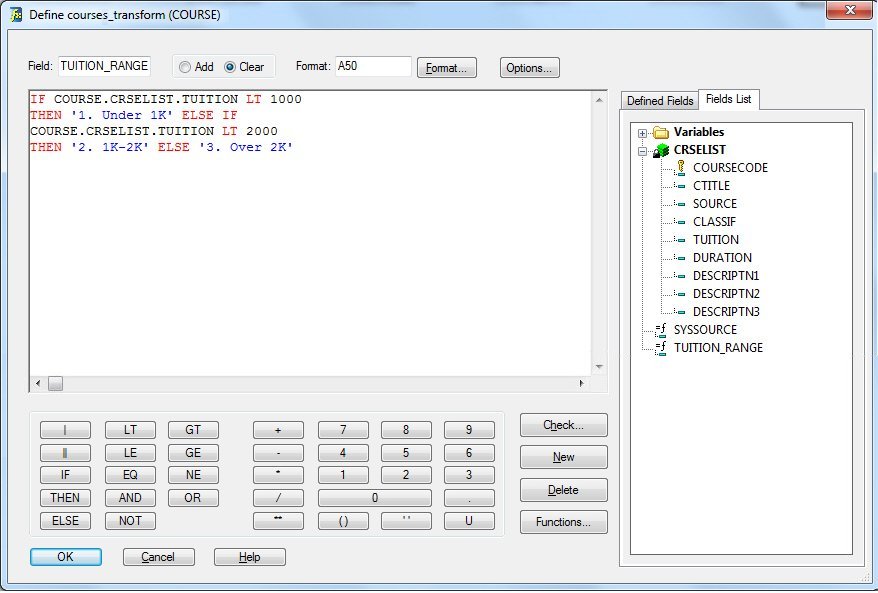Screen dimensions: 878x593
Task: Insert the GT operator
Action: point(193,429)
